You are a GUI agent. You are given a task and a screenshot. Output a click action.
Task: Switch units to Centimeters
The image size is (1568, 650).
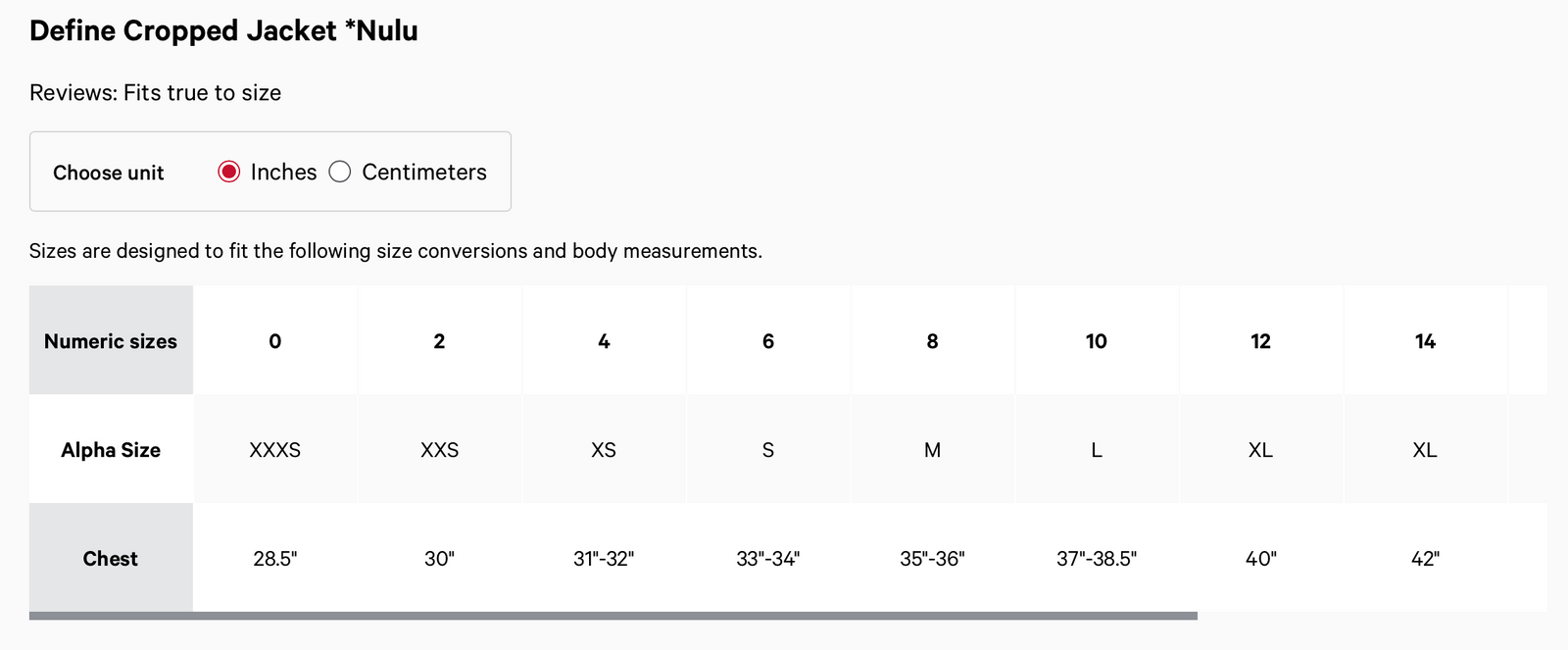(340, 173)
